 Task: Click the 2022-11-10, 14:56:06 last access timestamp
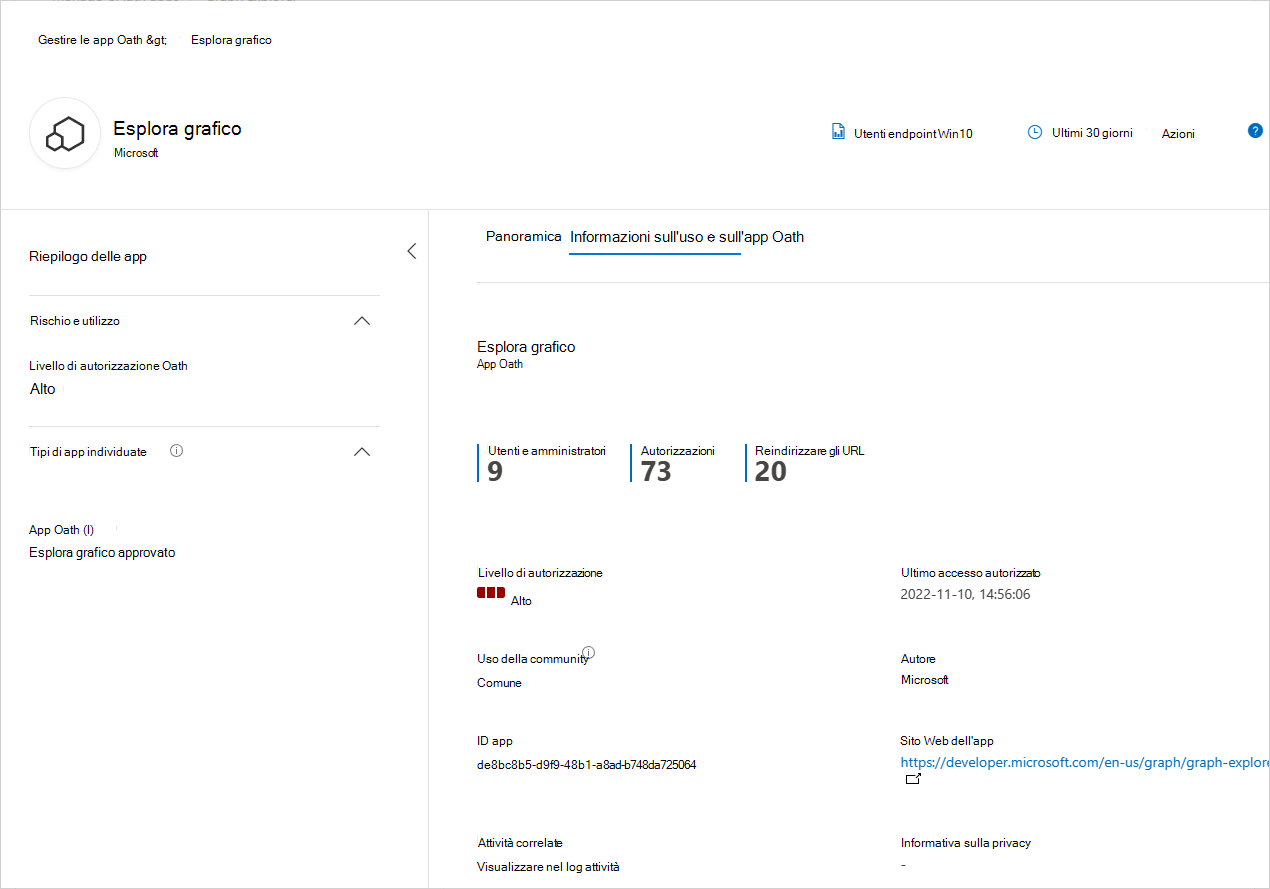click(965, 594)
